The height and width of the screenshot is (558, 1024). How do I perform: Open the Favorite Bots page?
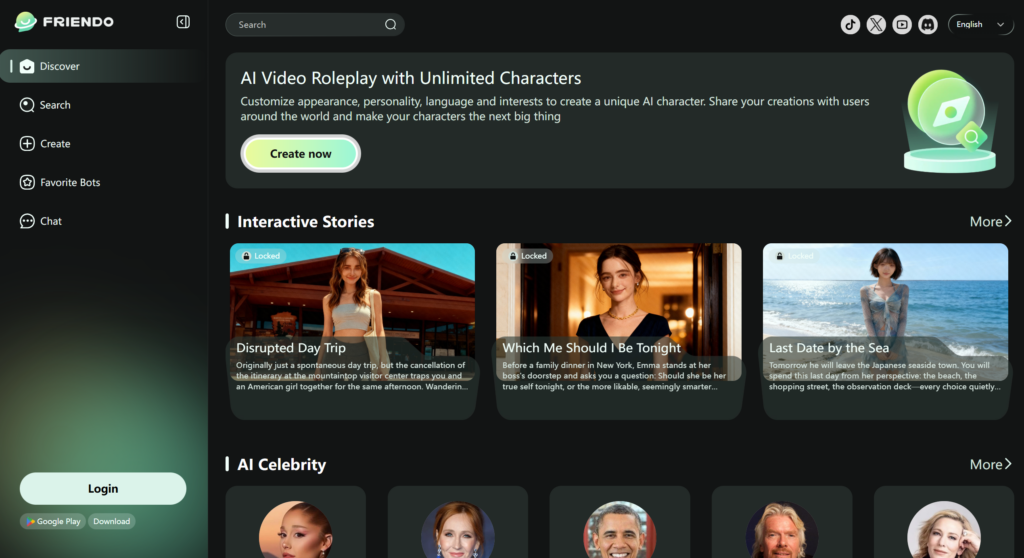[70, 183]
